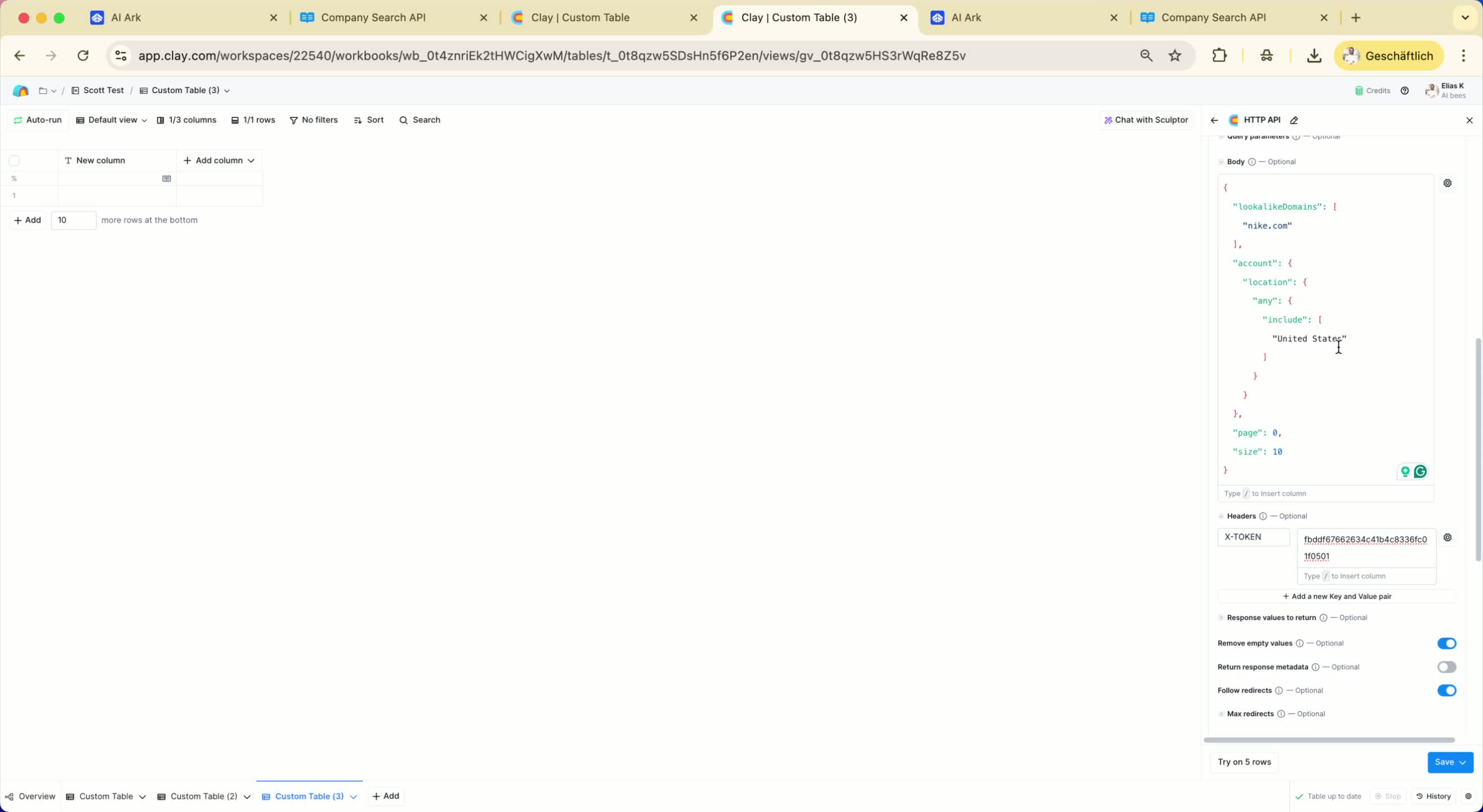This screenshot has height=812, width=1483.
Task: Expand Response values to return section
Action: (x=1270, y=617)
